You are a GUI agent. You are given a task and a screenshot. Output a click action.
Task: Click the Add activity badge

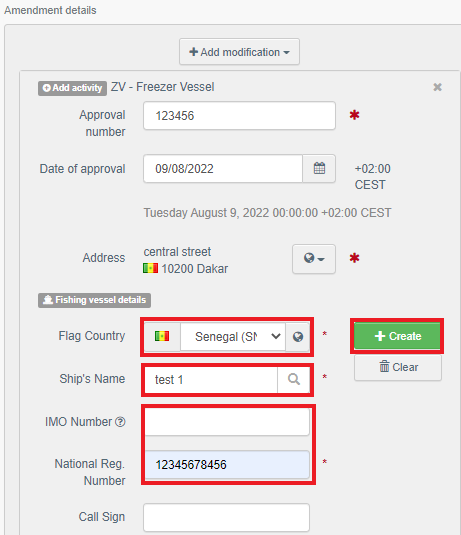(72, 88)
